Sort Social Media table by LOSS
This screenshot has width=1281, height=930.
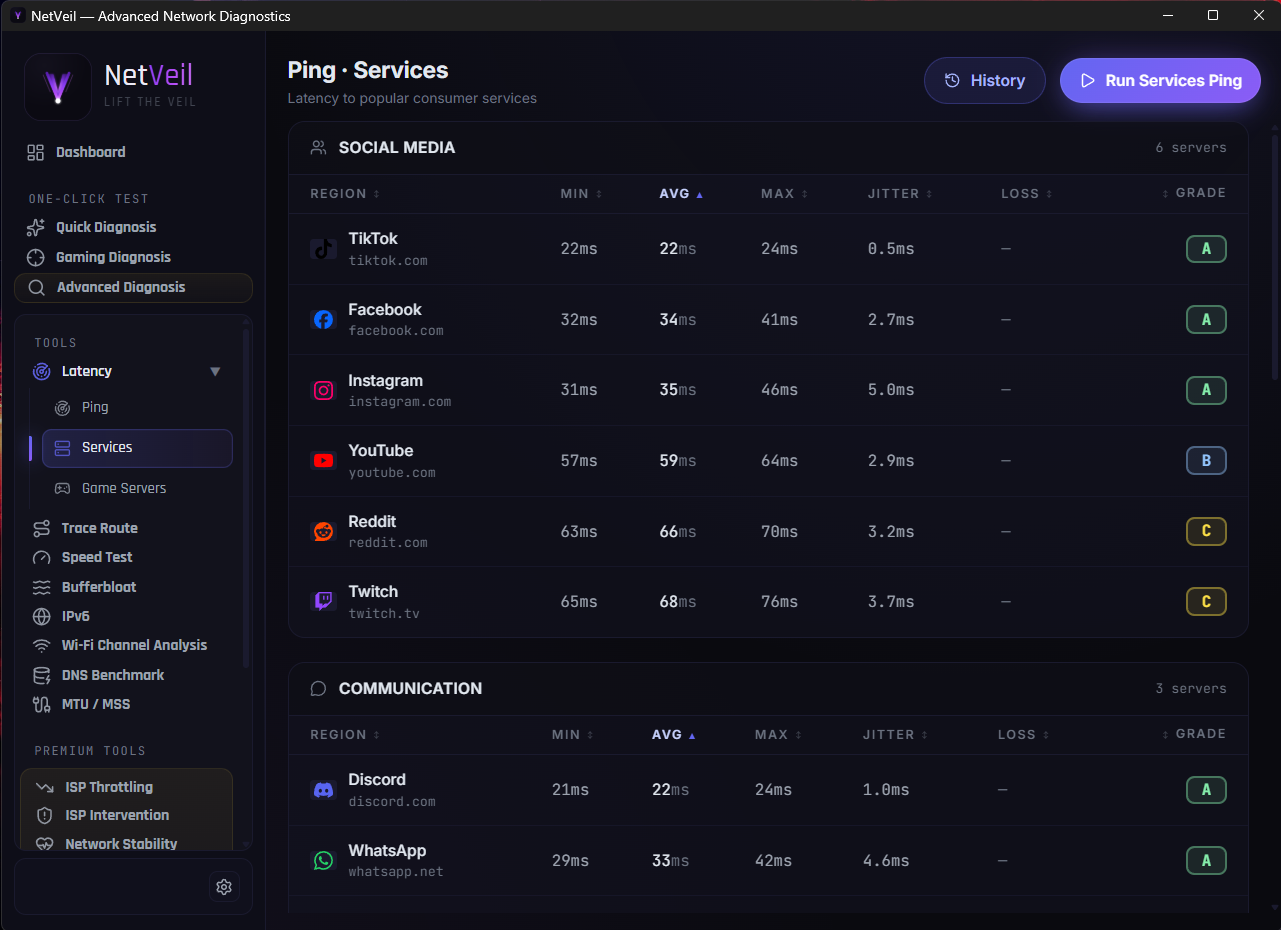1027,194
